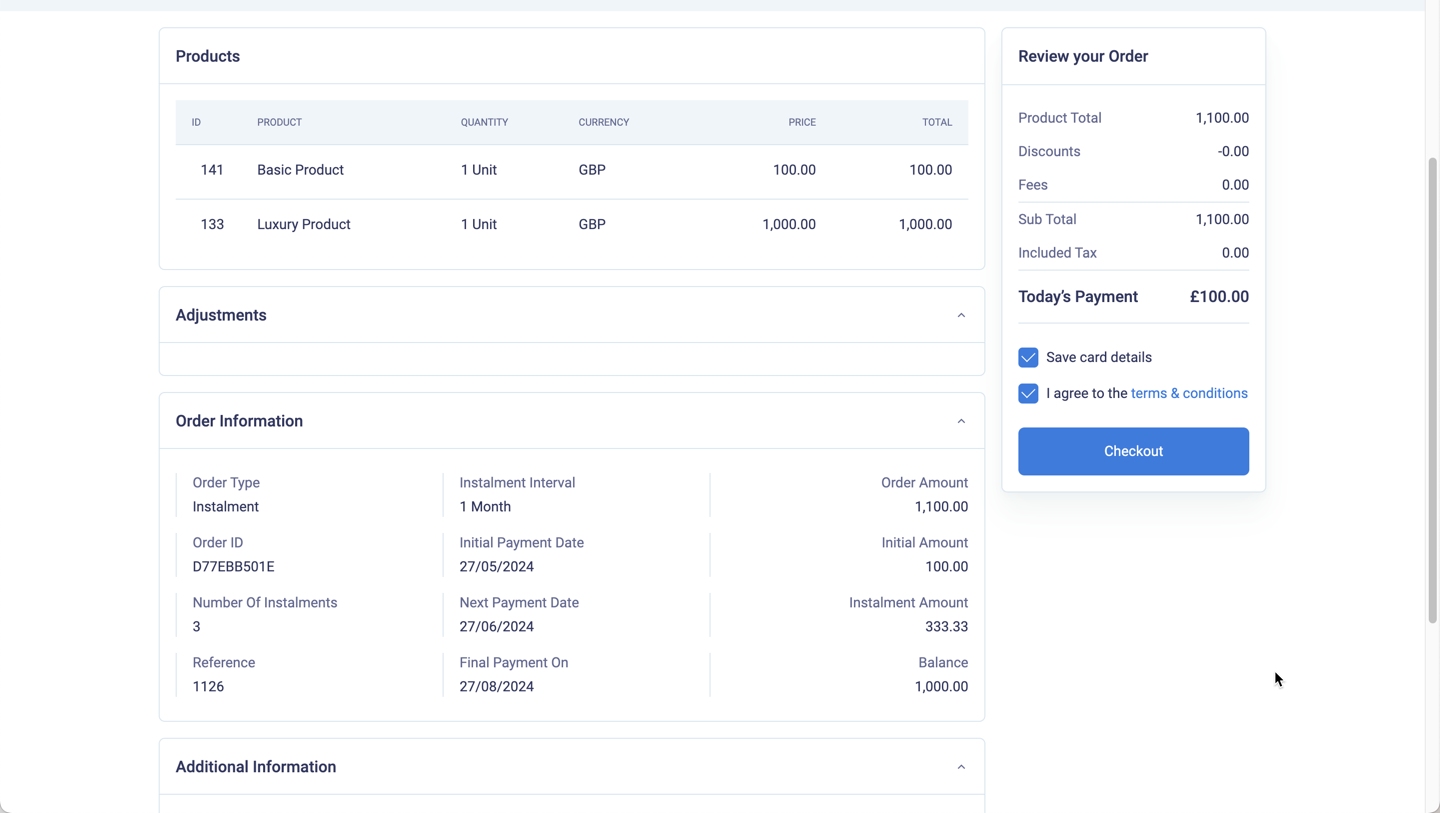1440x813 pixels.
Task: Click product ID 133
Action: pyautogui.click(x=212, y=224)
